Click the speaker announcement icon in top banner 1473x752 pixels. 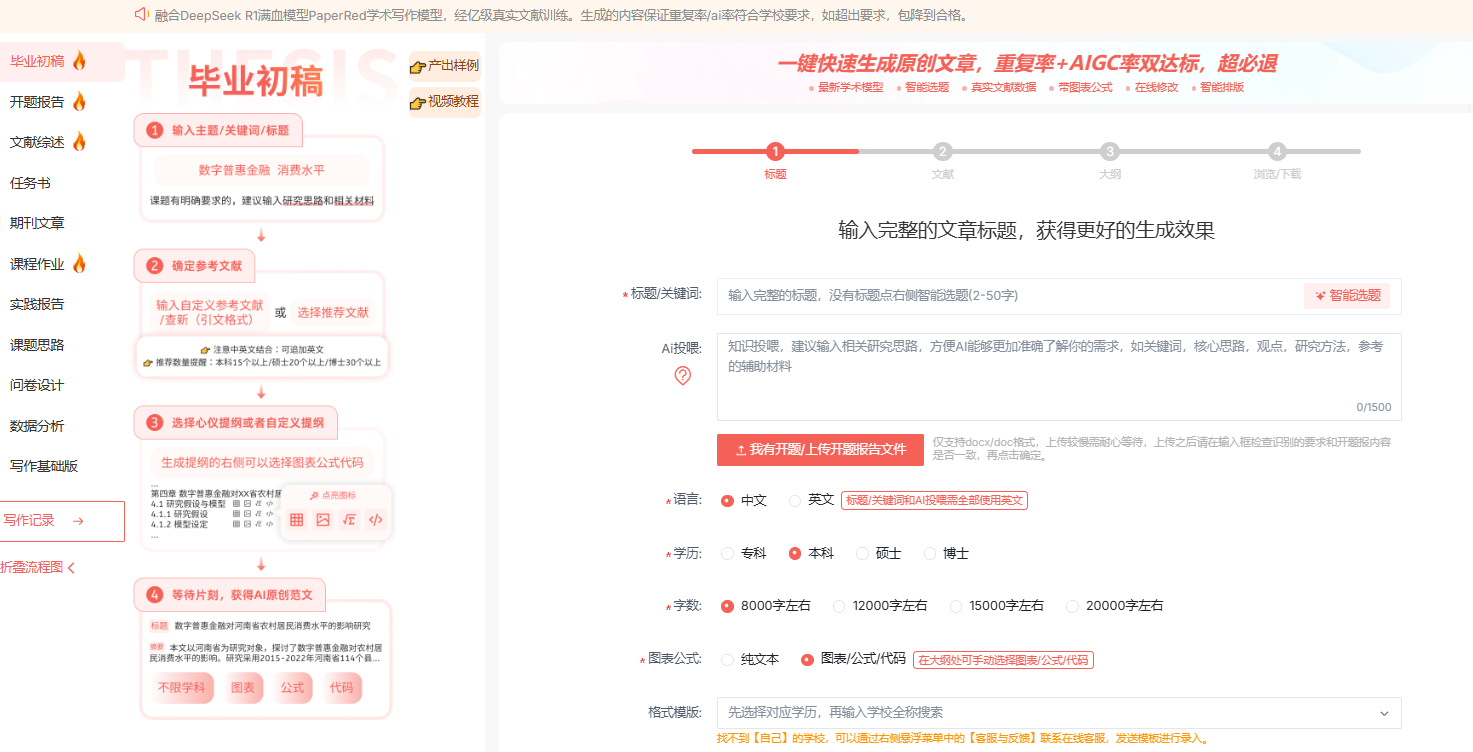coord(141,15)
